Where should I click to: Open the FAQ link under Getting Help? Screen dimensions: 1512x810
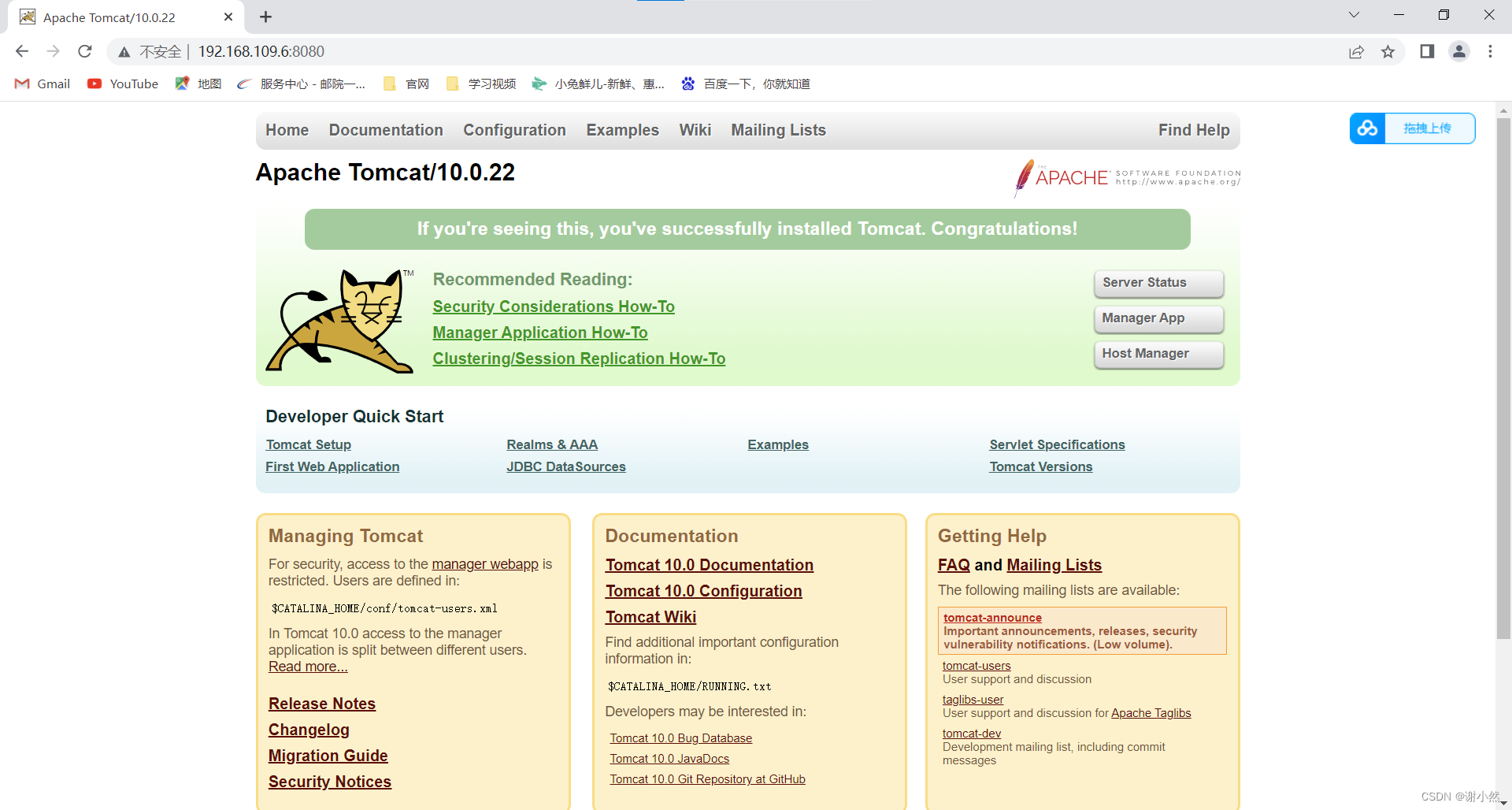pyautogui.click(x=954, y=565)
